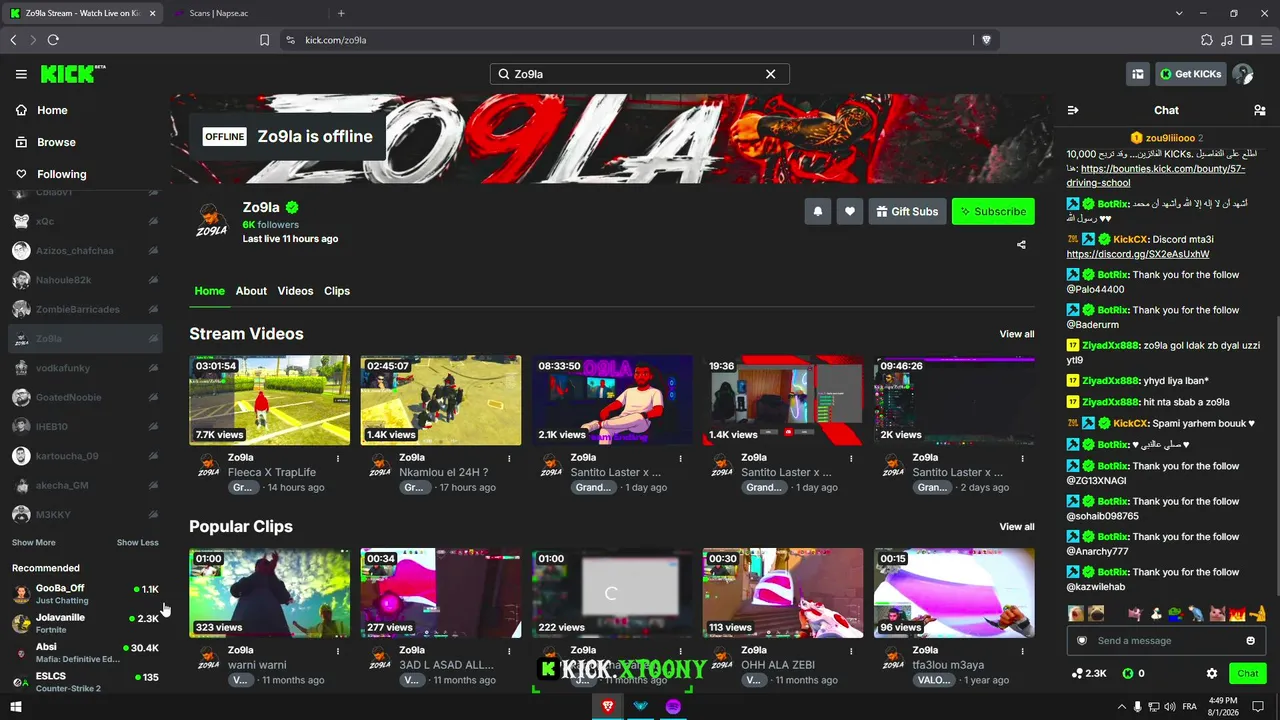Switch to the About tab
This screenshot has width=1280, height=720.
coord(251,291)
